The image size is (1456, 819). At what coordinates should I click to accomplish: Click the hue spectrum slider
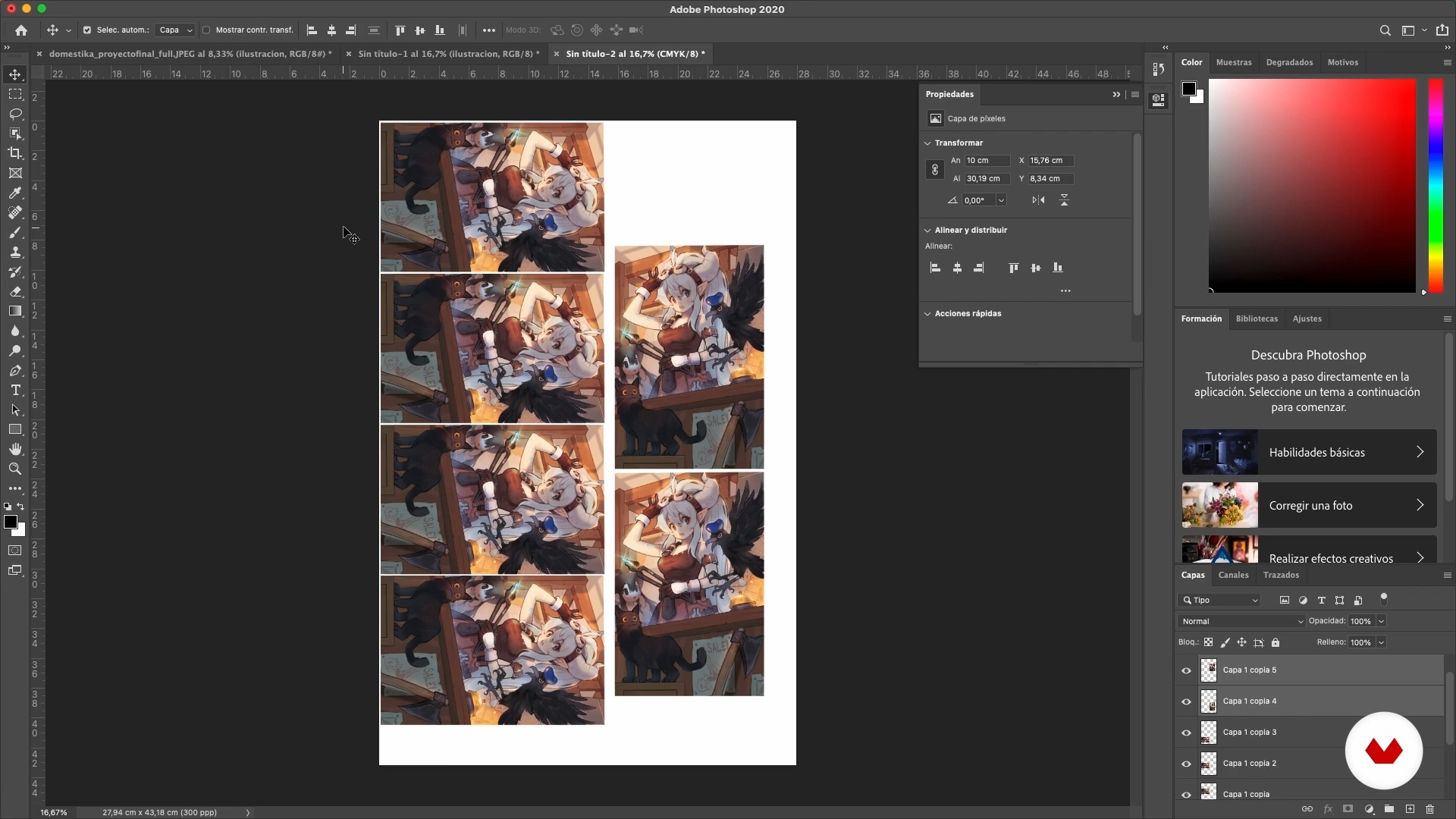coord(1436,185)
